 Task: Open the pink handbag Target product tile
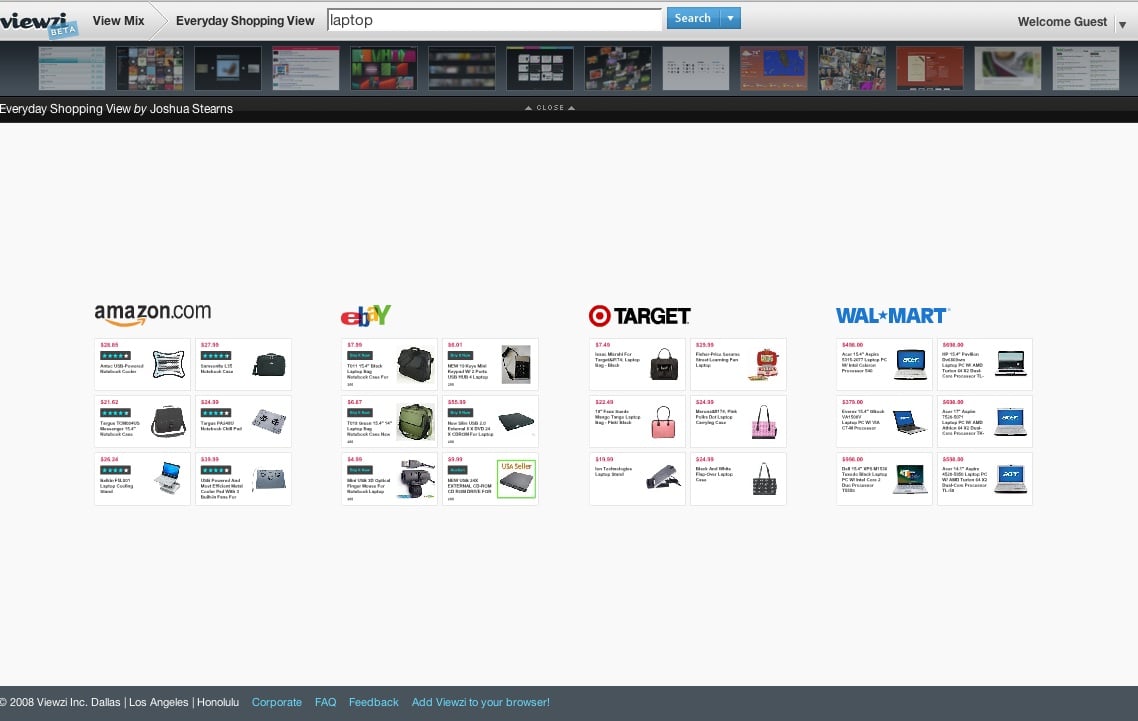pos(637,422)
